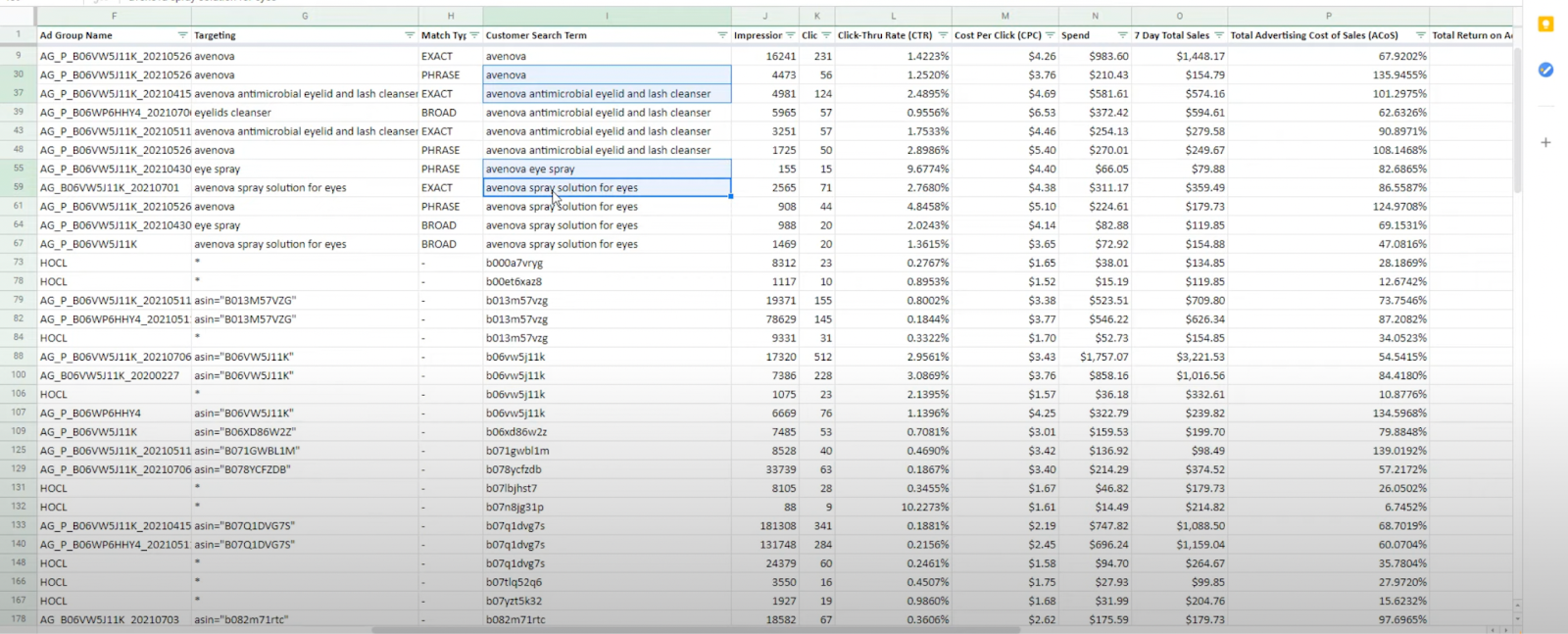Select the 'eyelids cleanser' targeting cell
This screenshot has height=634, width=1568.
pos(305,113)
